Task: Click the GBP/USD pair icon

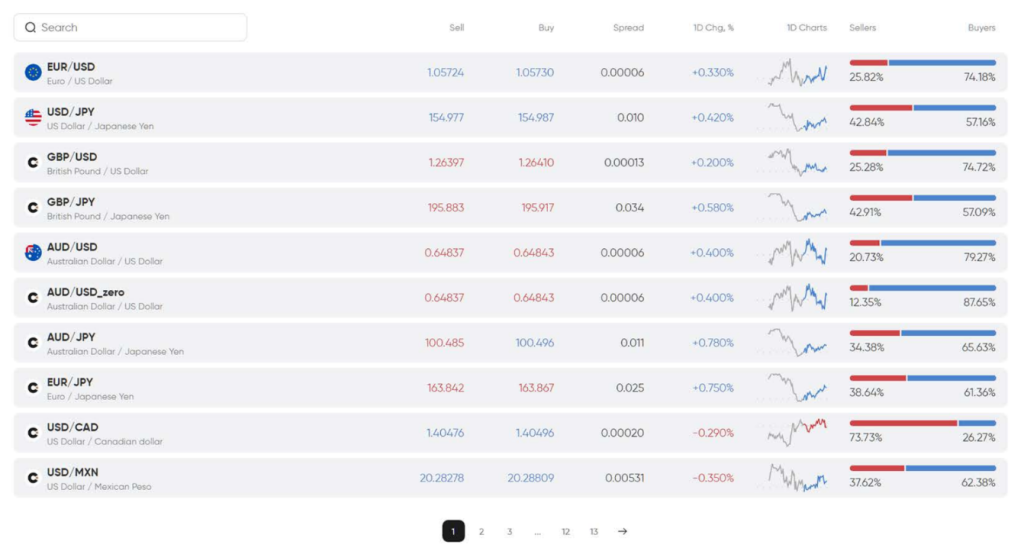Action: [33, 162]
